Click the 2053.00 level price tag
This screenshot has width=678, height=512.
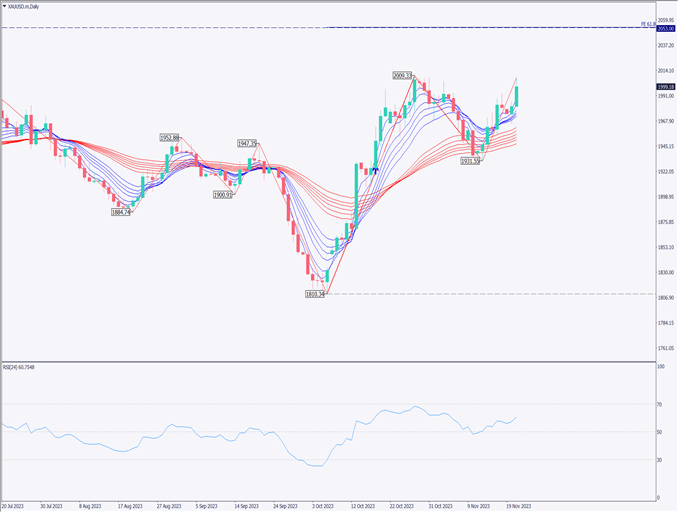665,28
